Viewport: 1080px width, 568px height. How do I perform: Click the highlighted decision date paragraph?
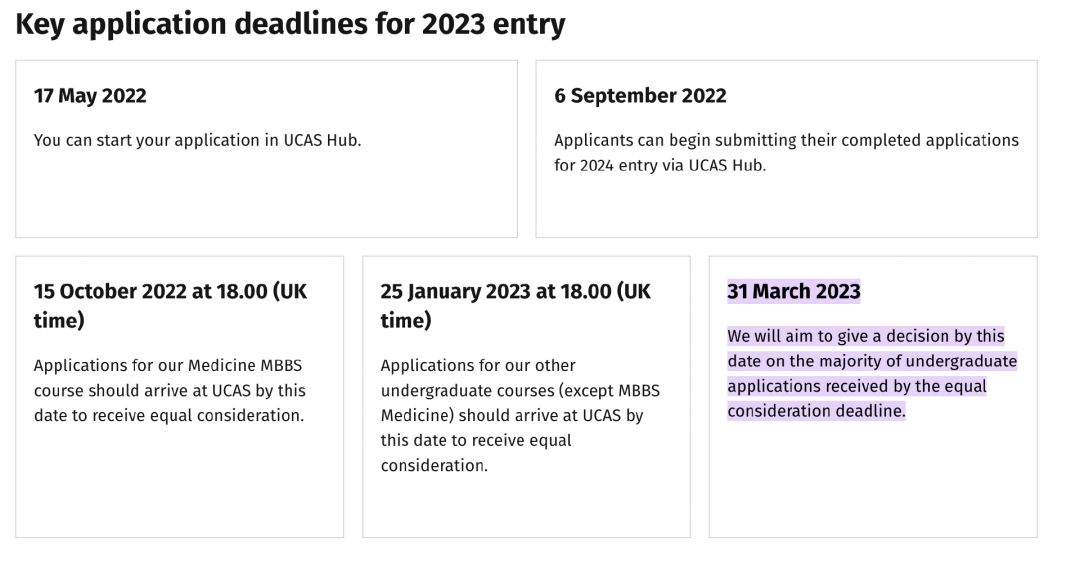click(x=872, y=374)
